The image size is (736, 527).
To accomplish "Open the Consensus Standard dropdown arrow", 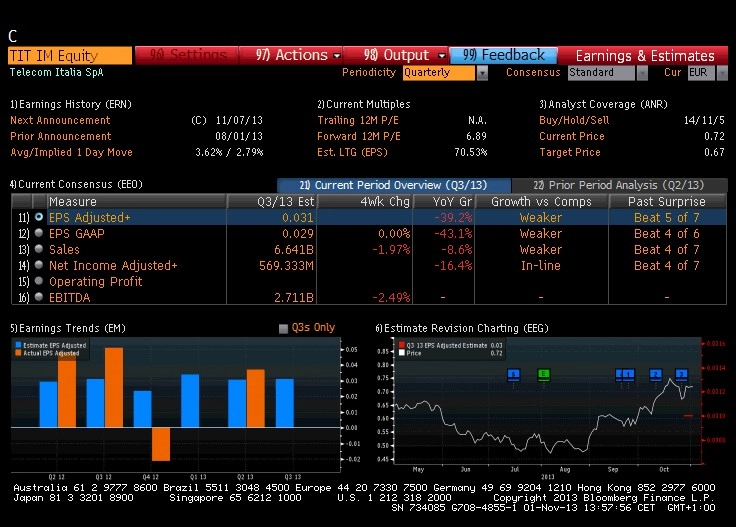I will pyautogui.click(x=642, y=73).
